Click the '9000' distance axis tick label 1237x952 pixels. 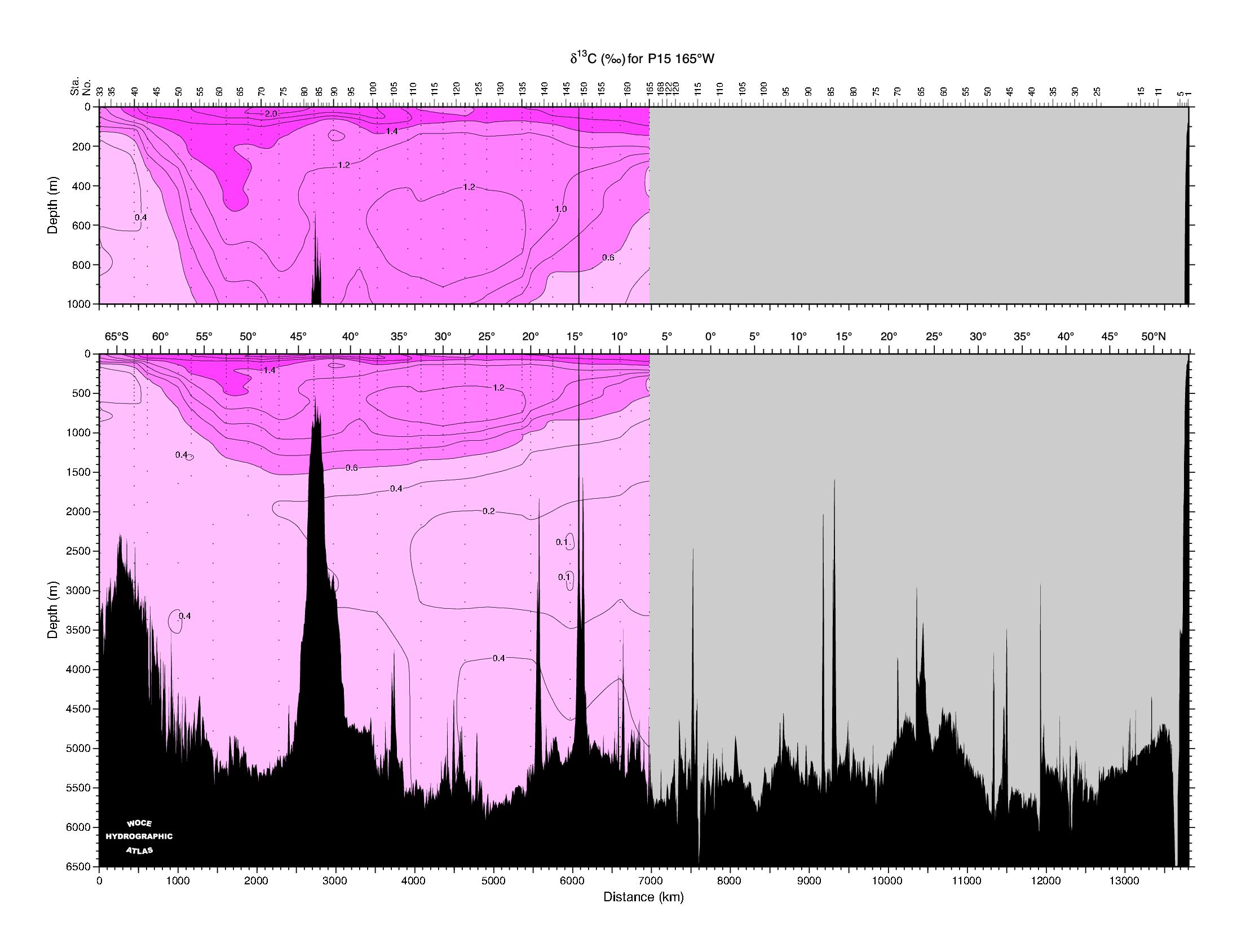(x=809, y=881)
